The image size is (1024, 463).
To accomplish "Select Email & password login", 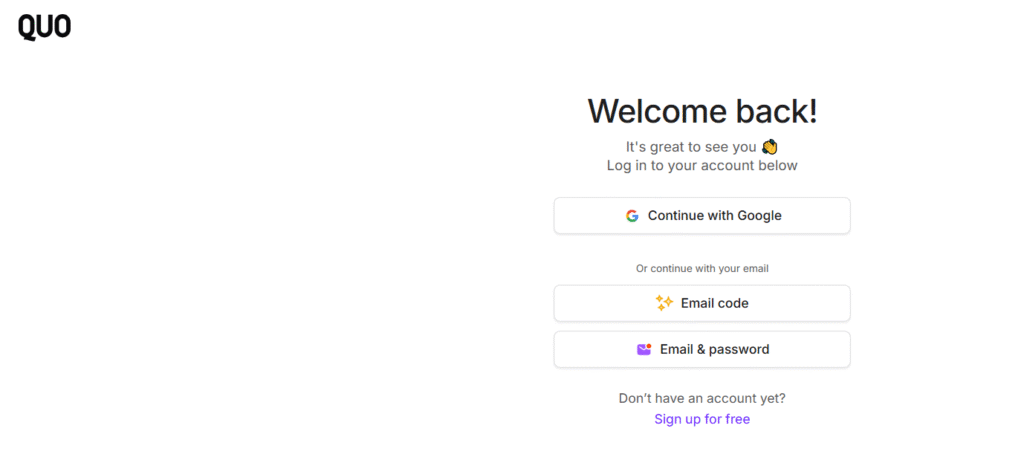I will click(x=702, y=350).
